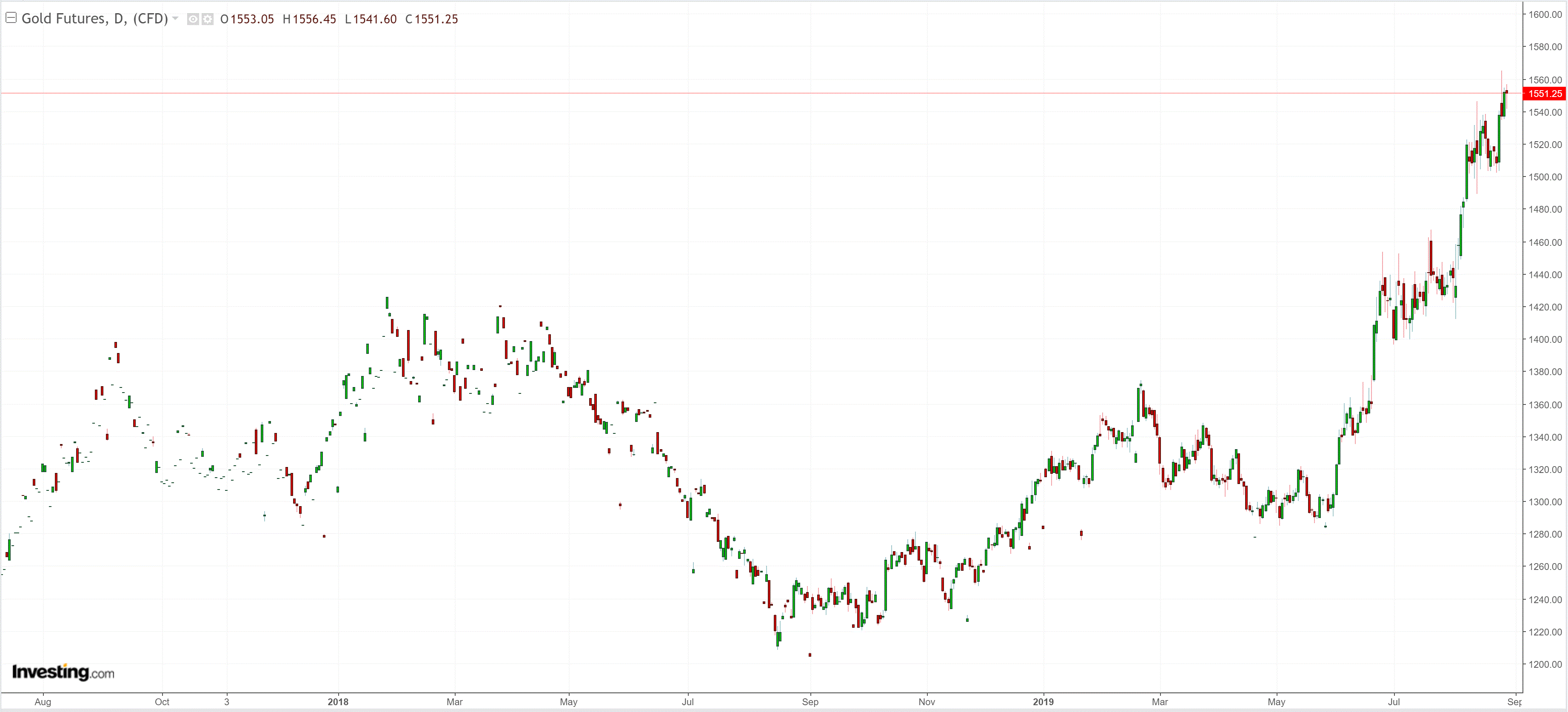Click the 1200.00 price axis label
Image resolution: width=1568 pixels, height=712 pixels.
pos(1545,664)
